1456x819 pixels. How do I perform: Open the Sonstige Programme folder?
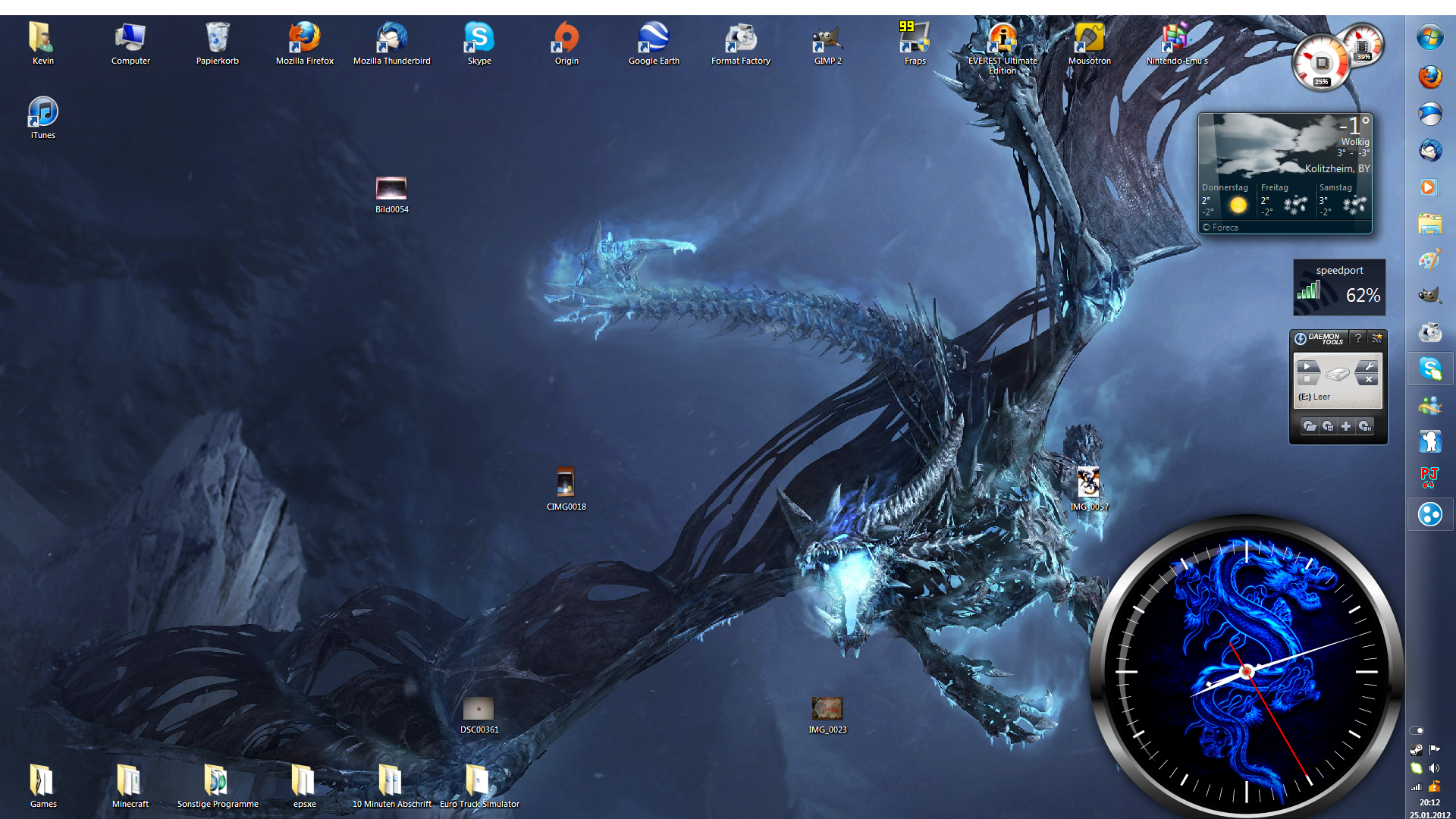(218, 786)
